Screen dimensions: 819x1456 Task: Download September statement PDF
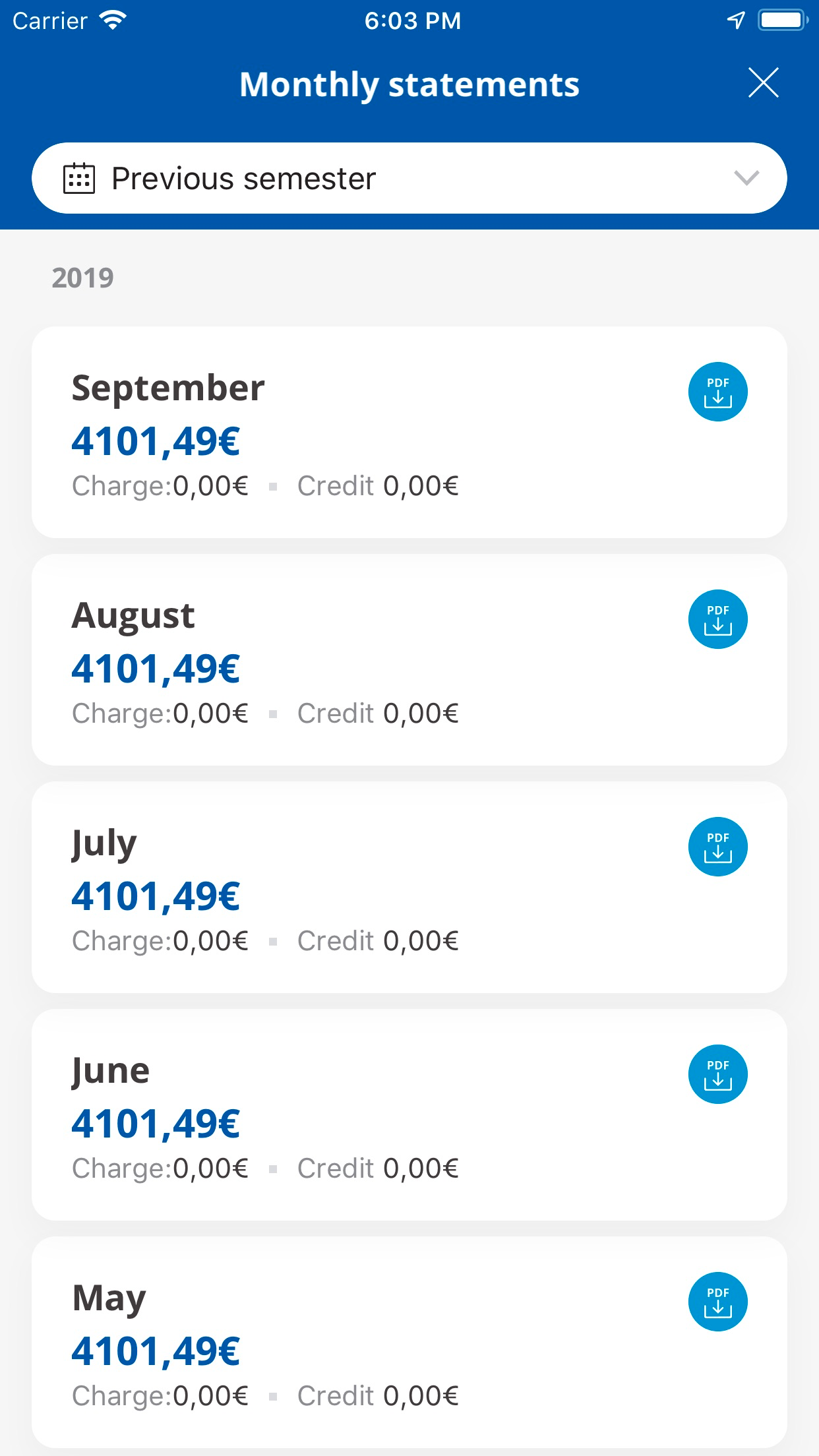(717, 392)
